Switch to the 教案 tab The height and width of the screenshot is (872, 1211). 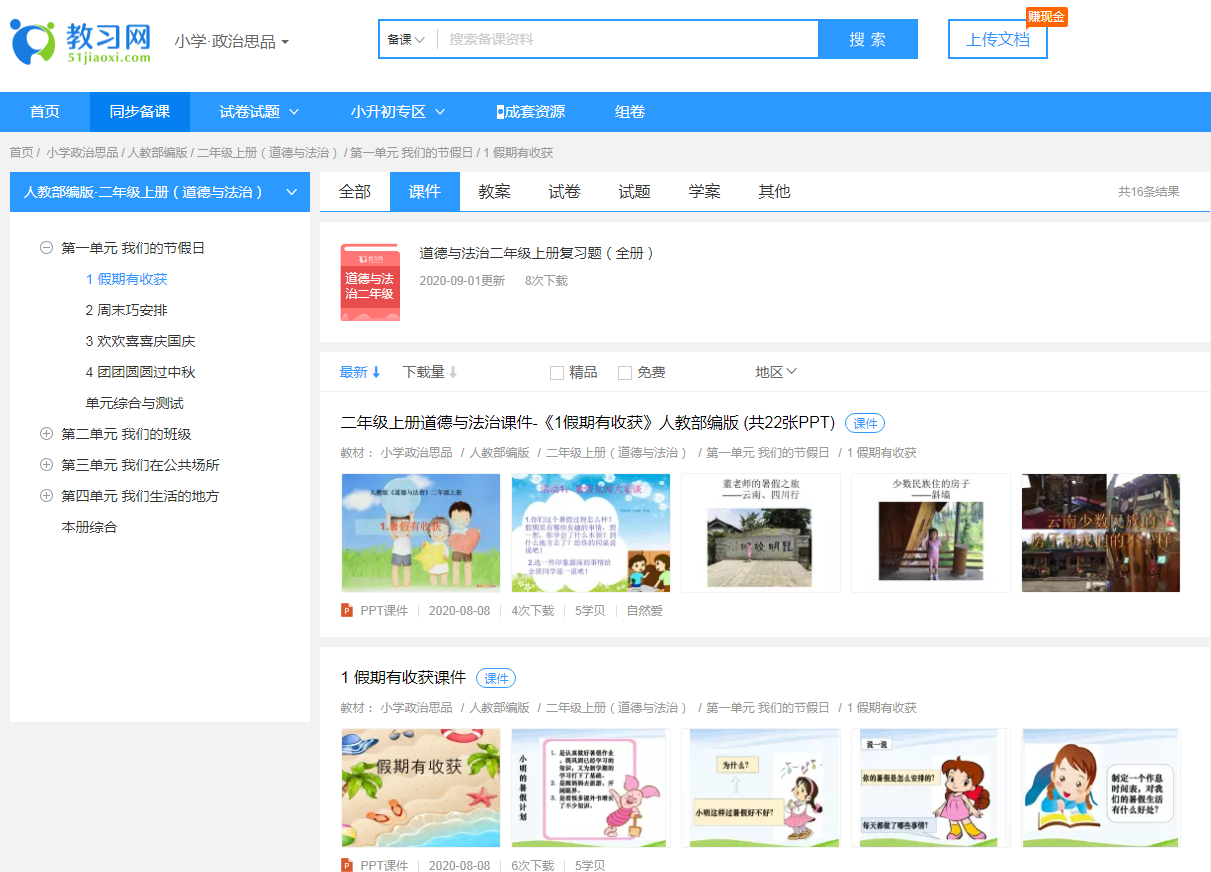coord(495,192)
